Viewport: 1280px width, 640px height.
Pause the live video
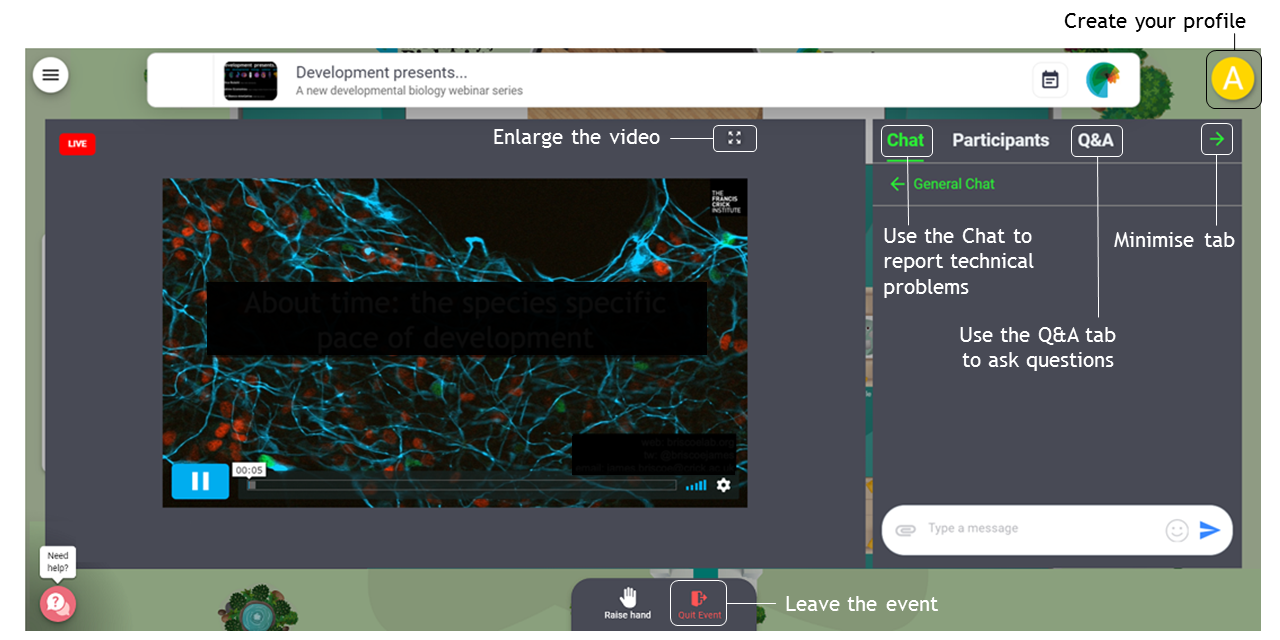200,481
